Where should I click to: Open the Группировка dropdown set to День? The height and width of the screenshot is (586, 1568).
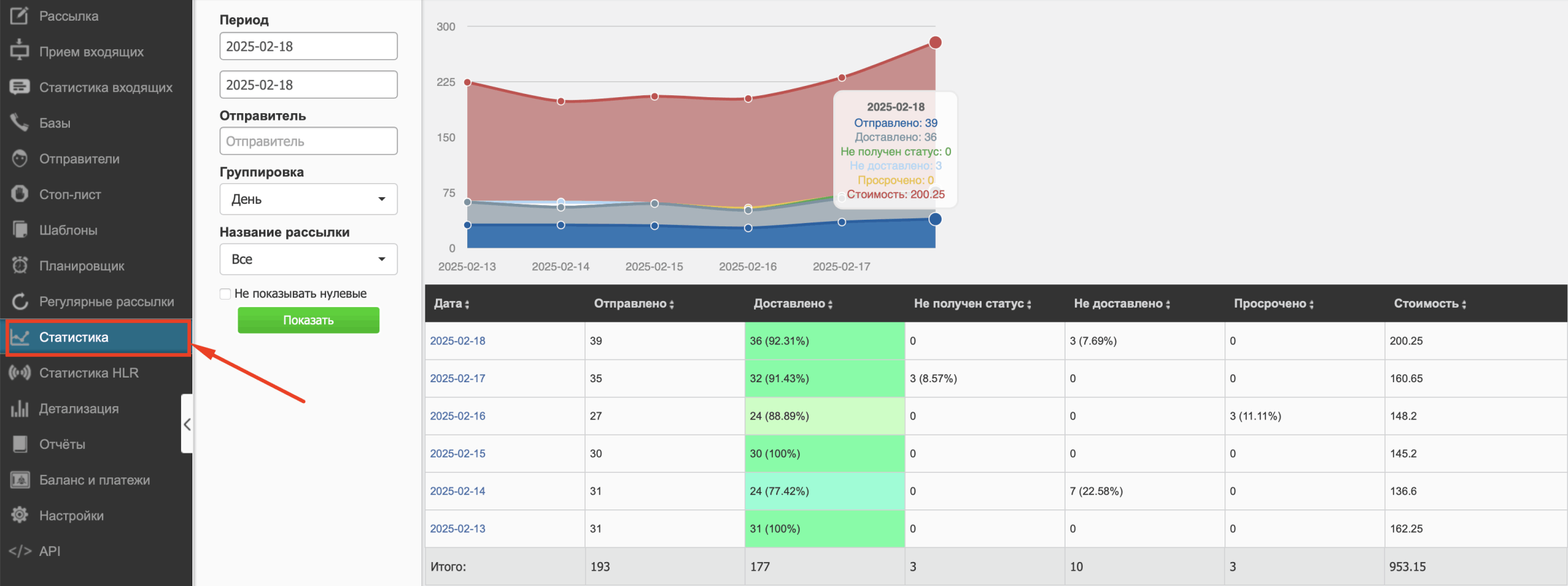click(x=308, y=199)
